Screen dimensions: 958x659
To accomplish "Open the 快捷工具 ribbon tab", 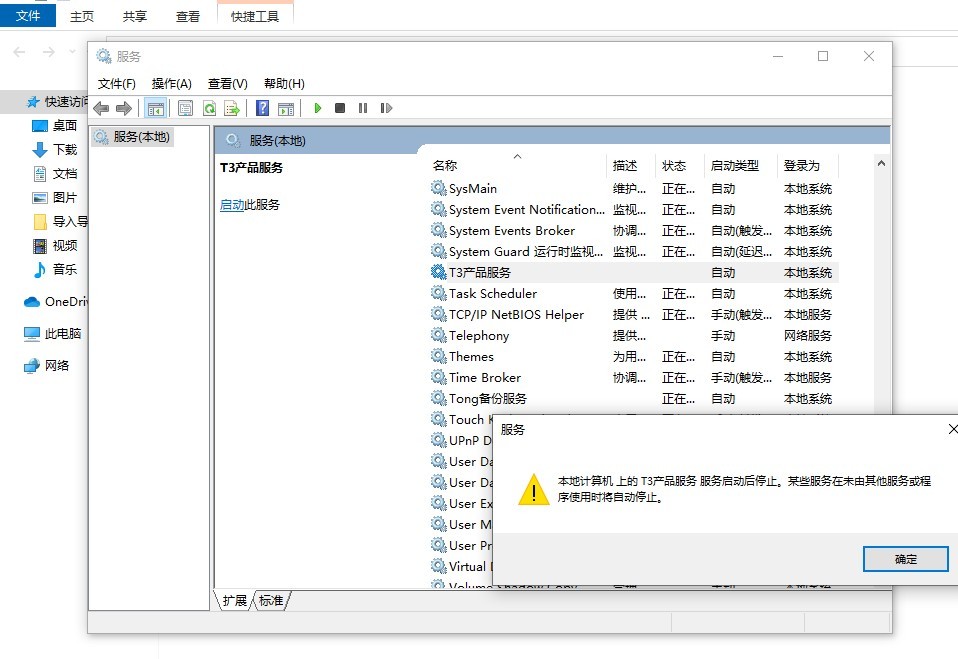I will pos(255,16).
